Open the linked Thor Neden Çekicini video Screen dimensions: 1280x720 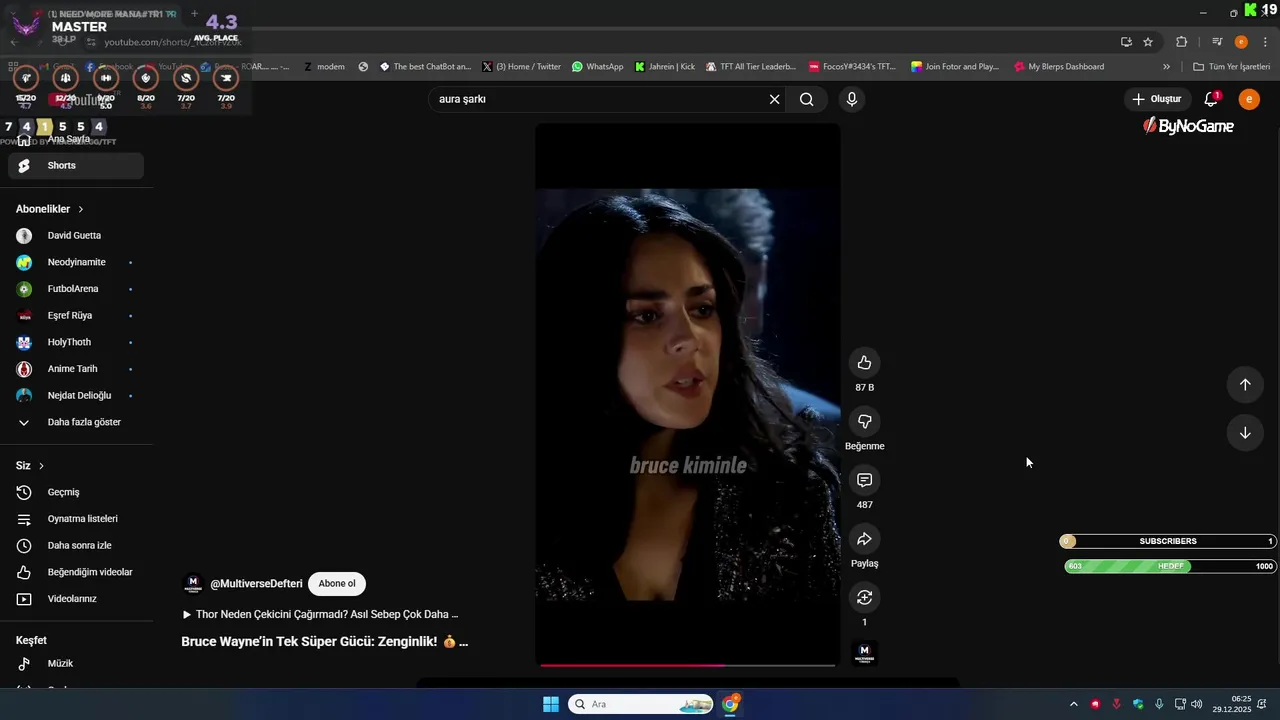coord(320,615)
